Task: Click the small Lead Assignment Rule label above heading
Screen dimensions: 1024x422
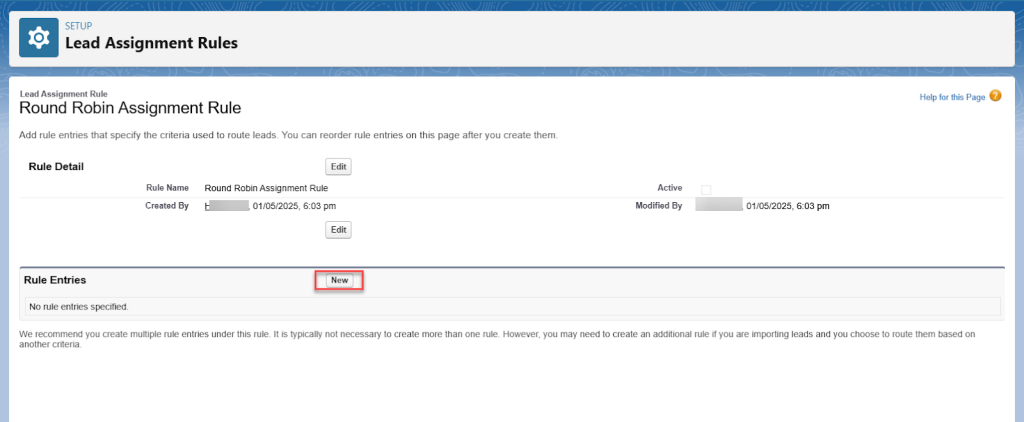Action: coord(63,93)
